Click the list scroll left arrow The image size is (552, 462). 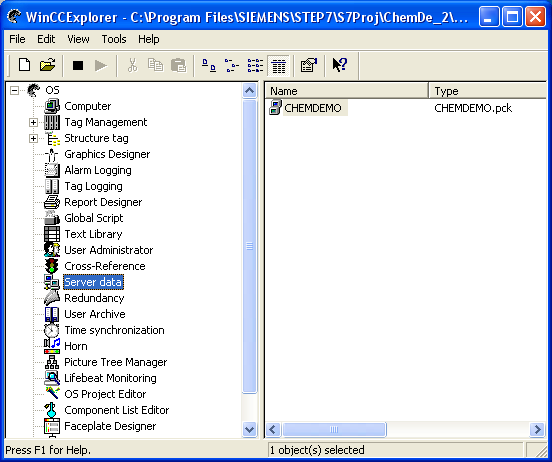(x=272, y=430)
